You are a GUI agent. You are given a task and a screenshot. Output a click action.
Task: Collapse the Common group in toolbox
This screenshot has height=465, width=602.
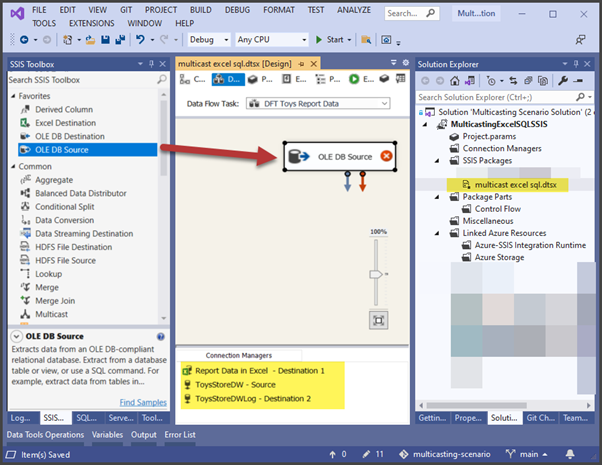tap(13, 166)
